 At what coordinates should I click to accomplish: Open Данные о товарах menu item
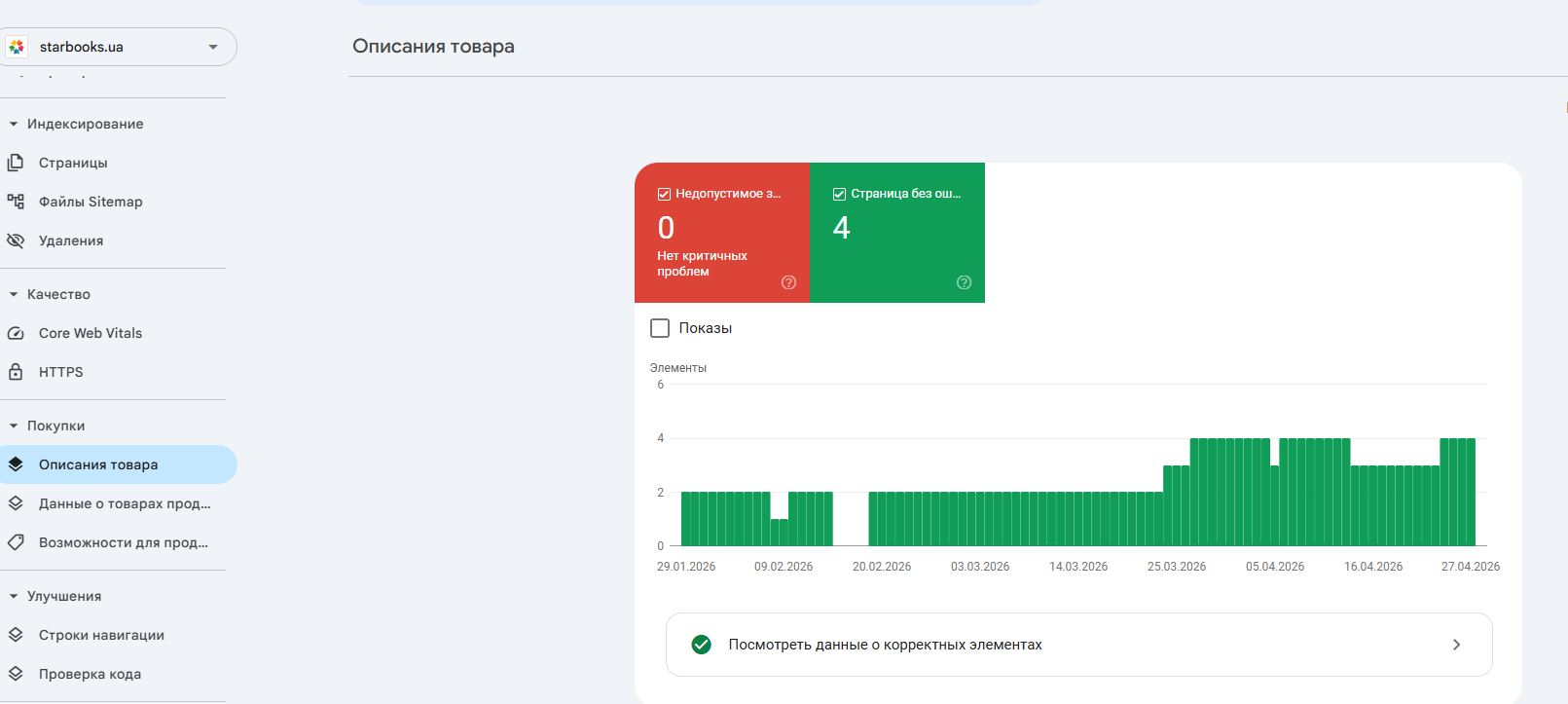pyautogui.click(x=124, y=503)
